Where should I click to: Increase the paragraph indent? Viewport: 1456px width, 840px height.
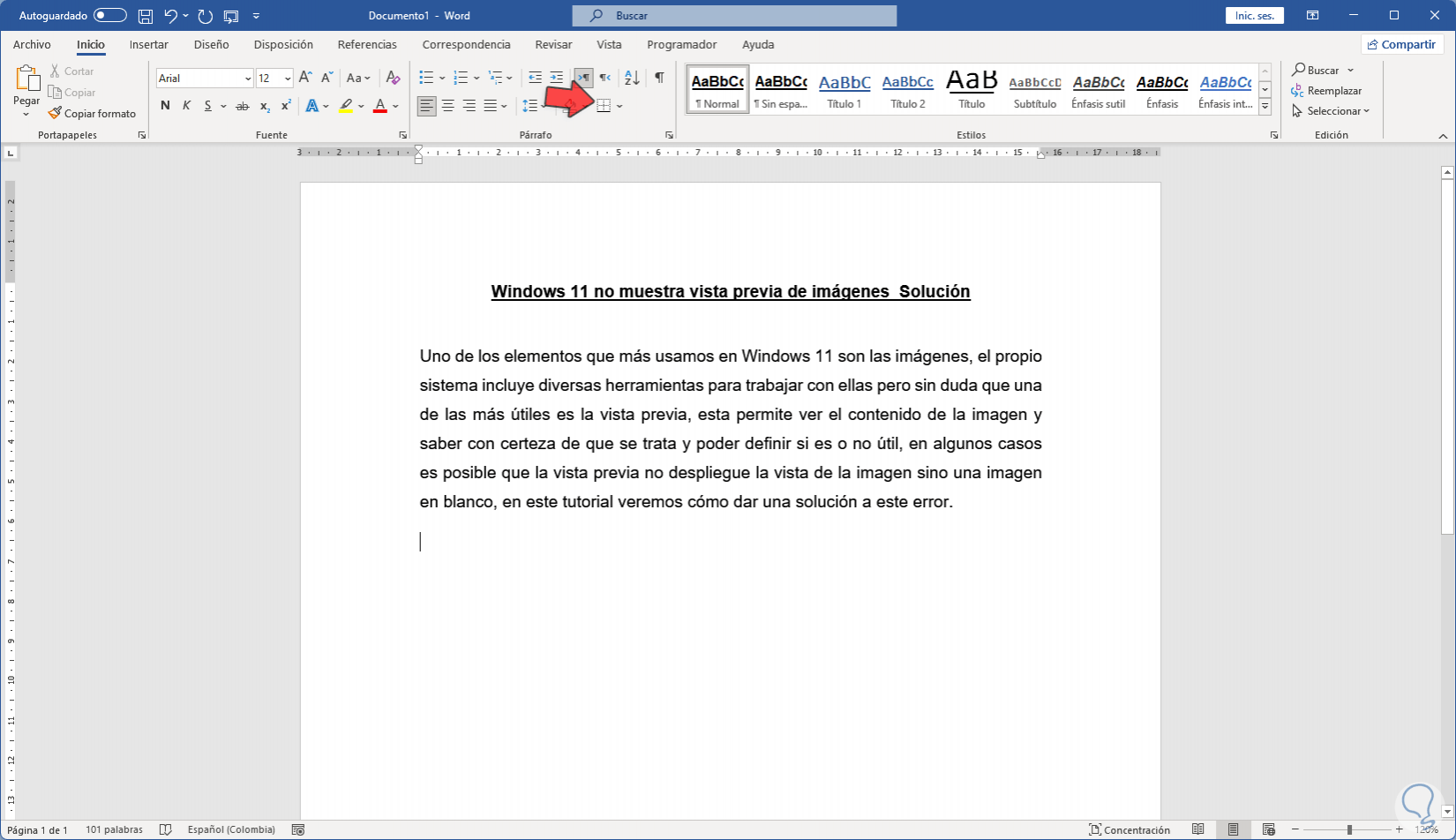coord(556,79)
